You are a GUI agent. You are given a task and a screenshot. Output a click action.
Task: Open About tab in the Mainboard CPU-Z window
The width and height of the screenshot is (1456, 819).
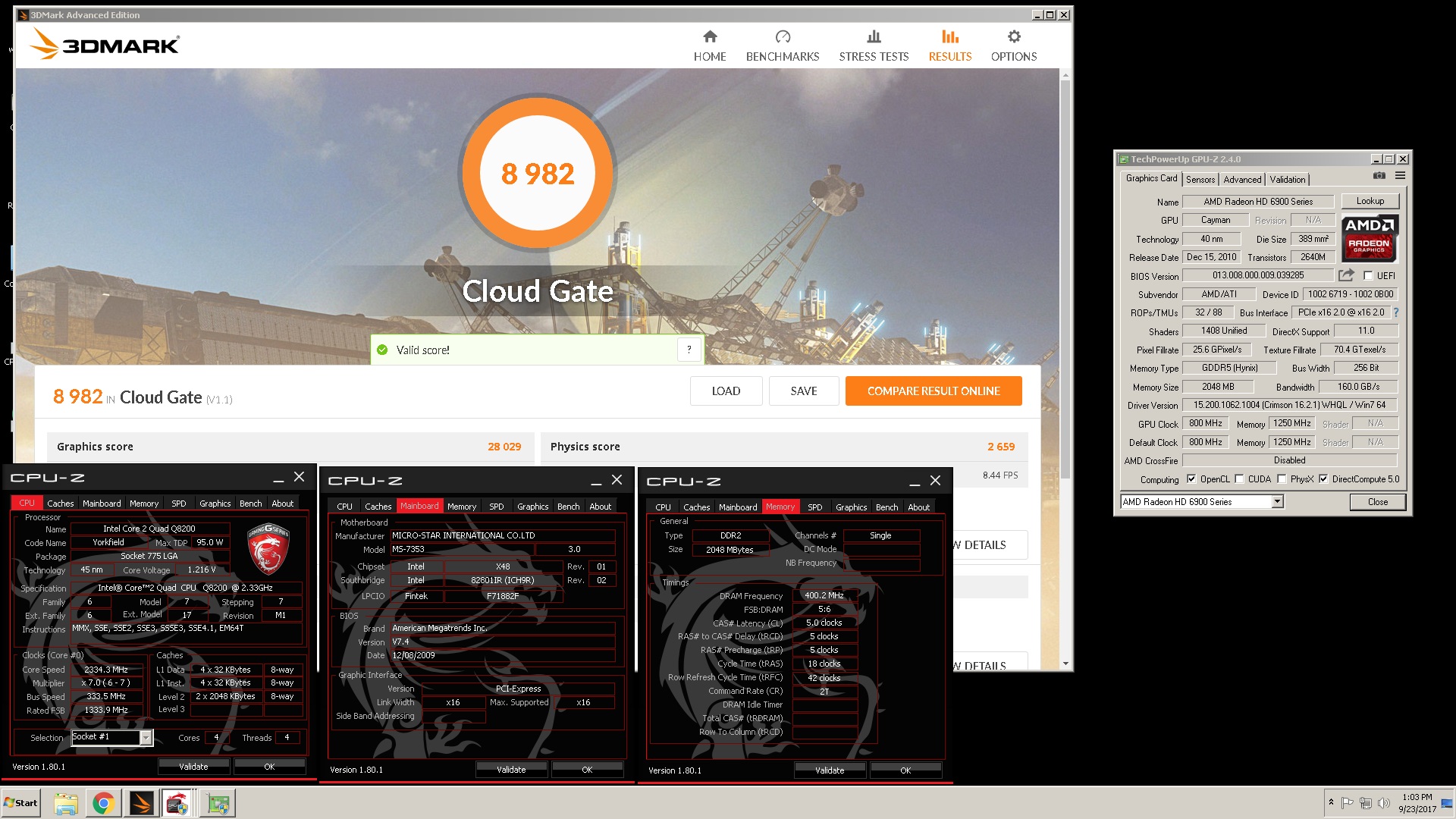pyautogui.click(x=601, y=507)
